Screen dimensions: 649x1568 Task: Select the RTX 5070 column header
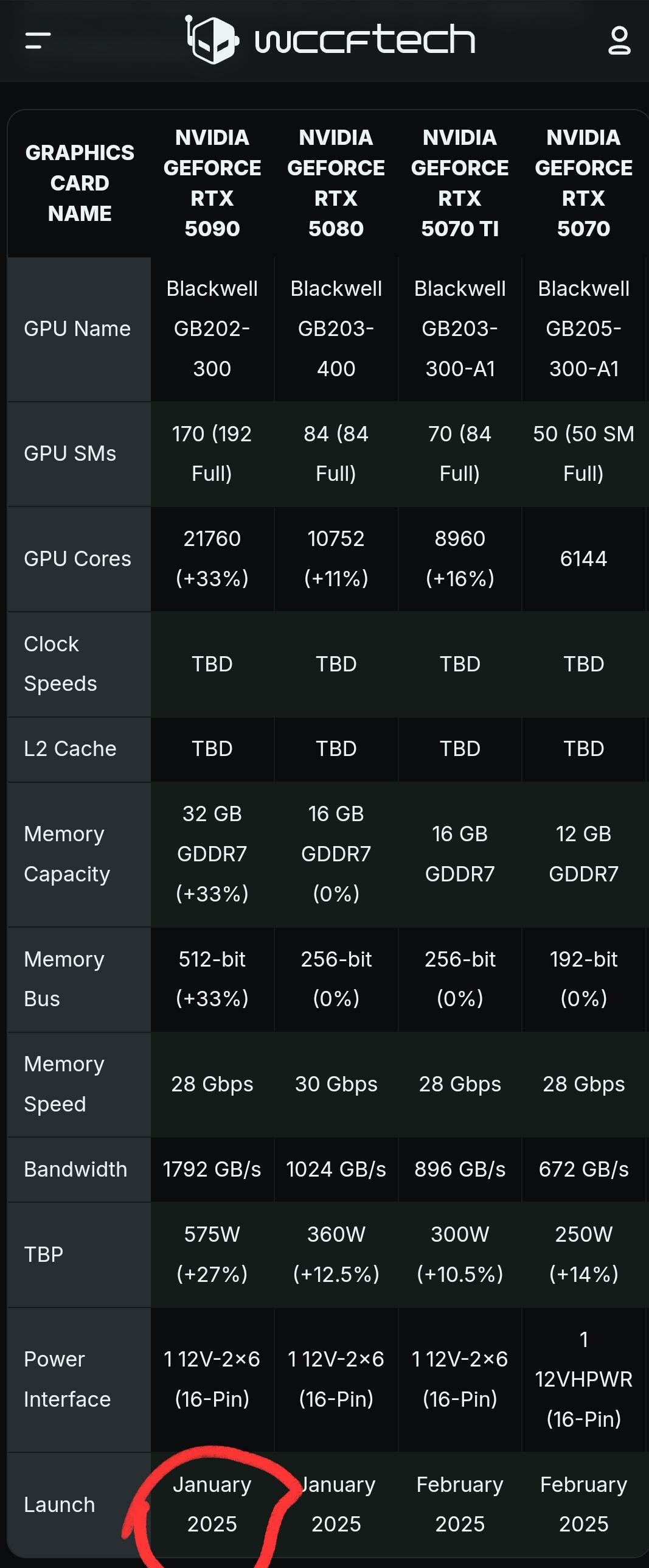583,183
